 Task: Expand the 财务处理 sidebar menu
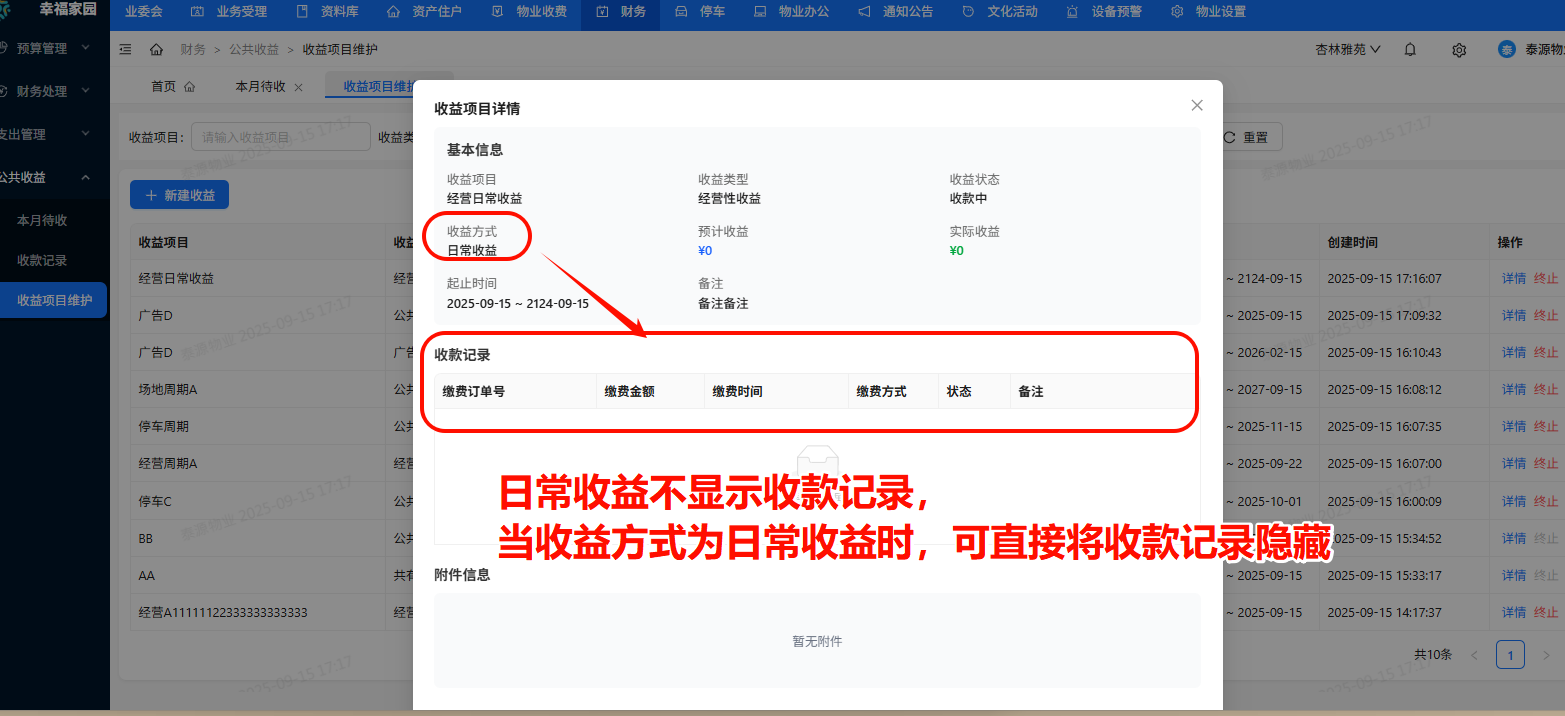85,91
